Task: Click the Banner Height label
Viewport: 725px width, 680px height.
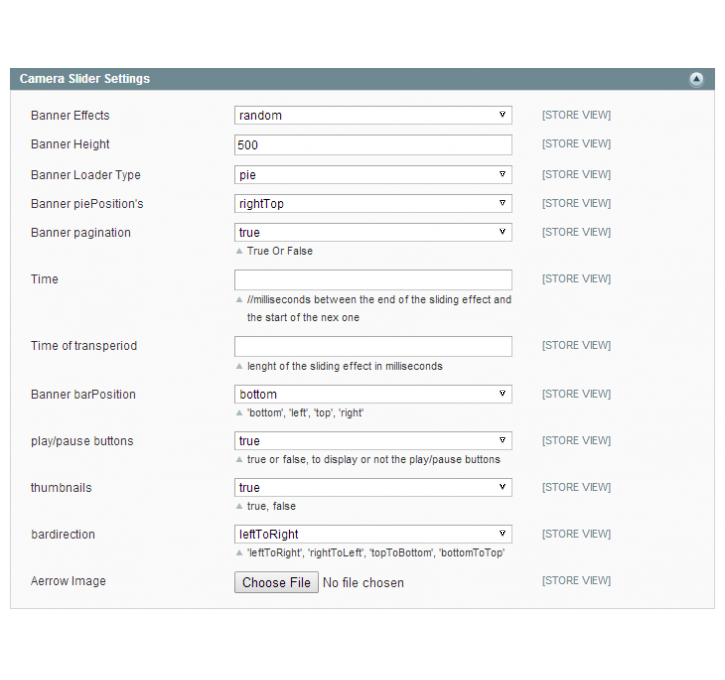Action: [70, 144]
